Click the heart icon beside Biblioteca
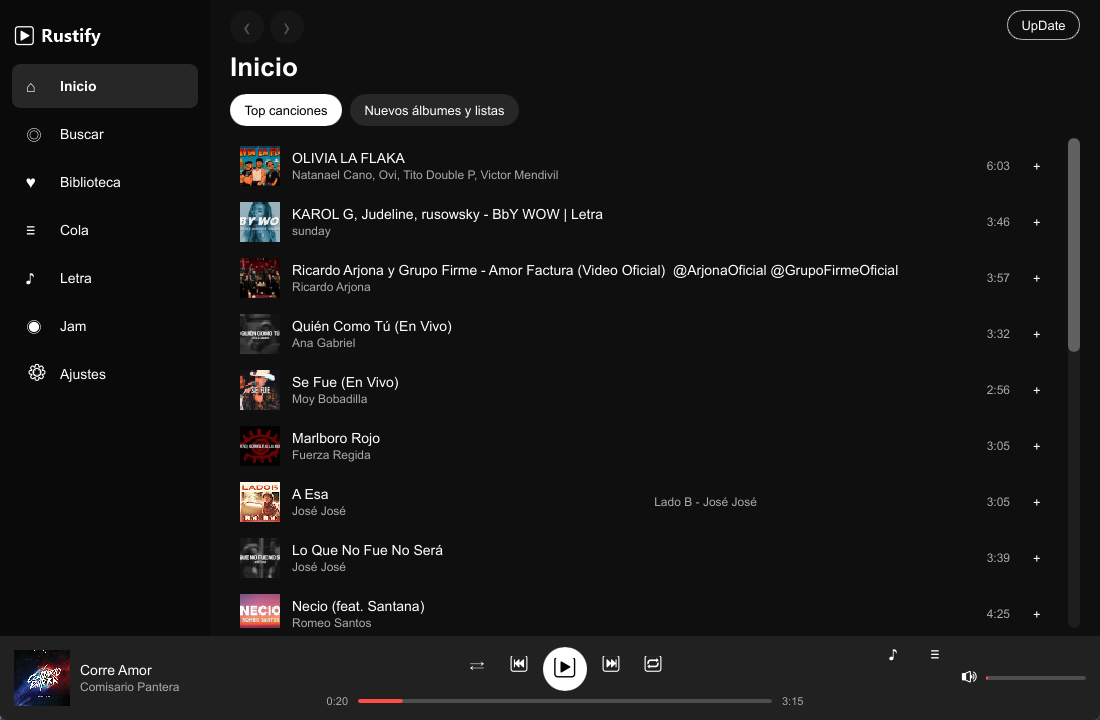 click(x=31, y=182)
